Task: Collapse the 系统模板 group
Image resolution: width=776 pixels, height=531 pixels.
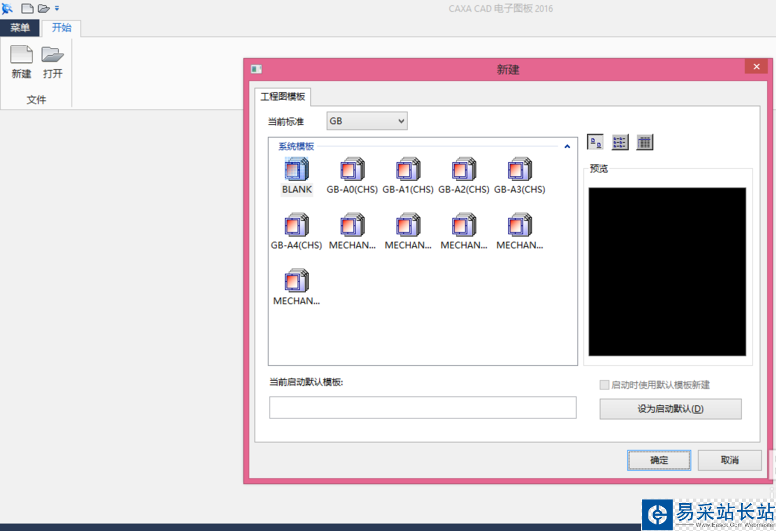Action: click(x=567, y=146)
